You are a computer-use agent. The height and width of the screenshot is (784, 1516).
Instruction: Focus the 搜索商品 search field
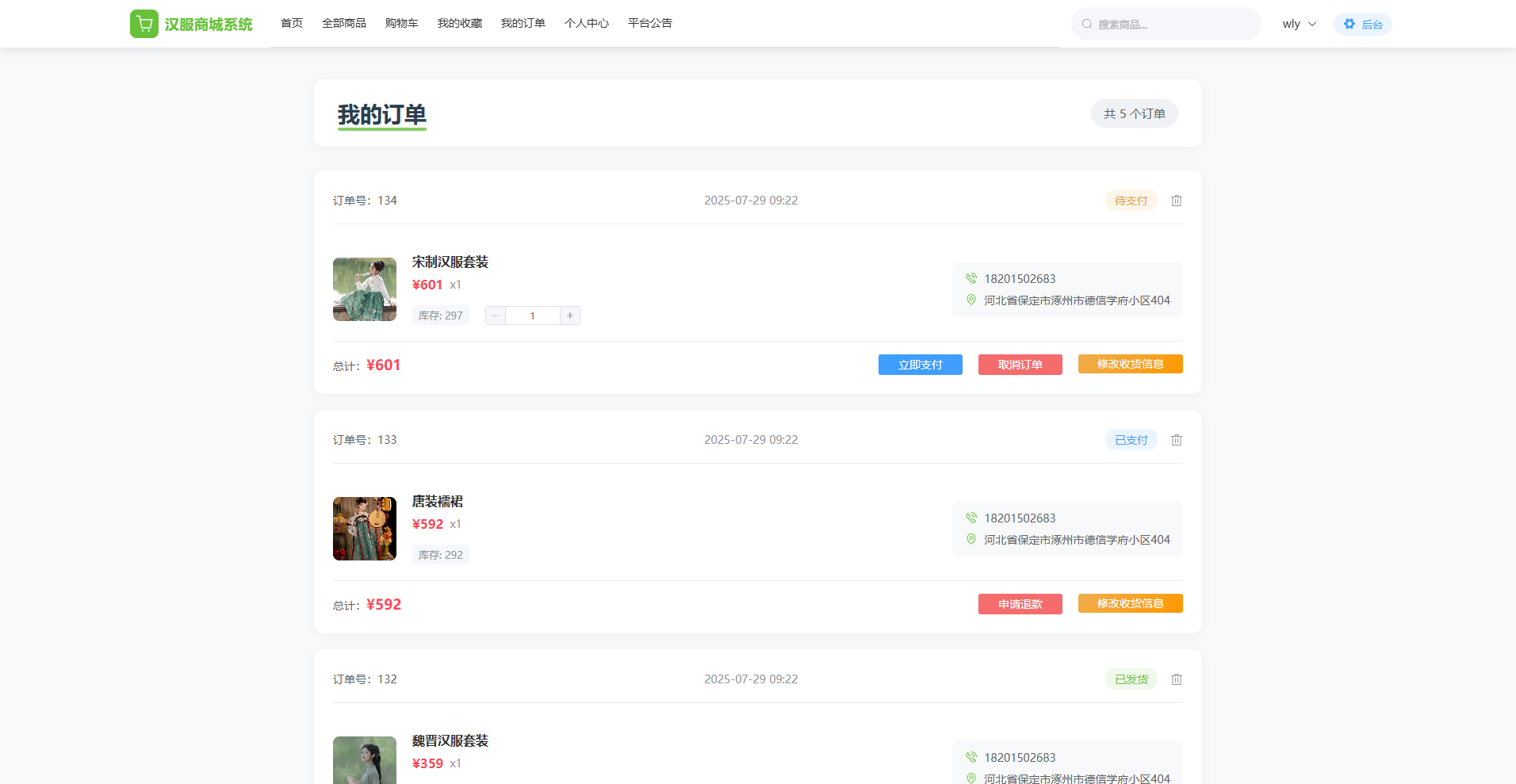click(1173, 25)
